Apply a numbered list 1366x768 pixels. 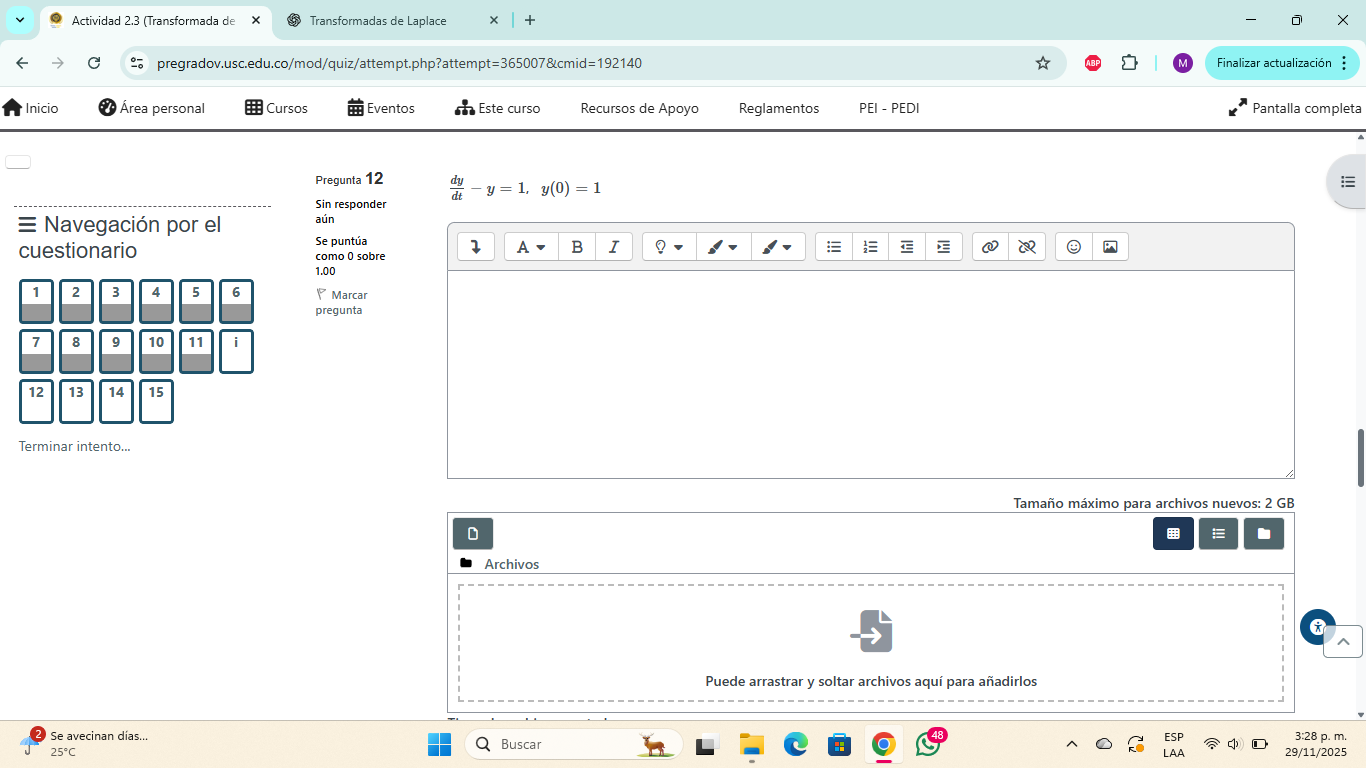[x=870, y=247]
